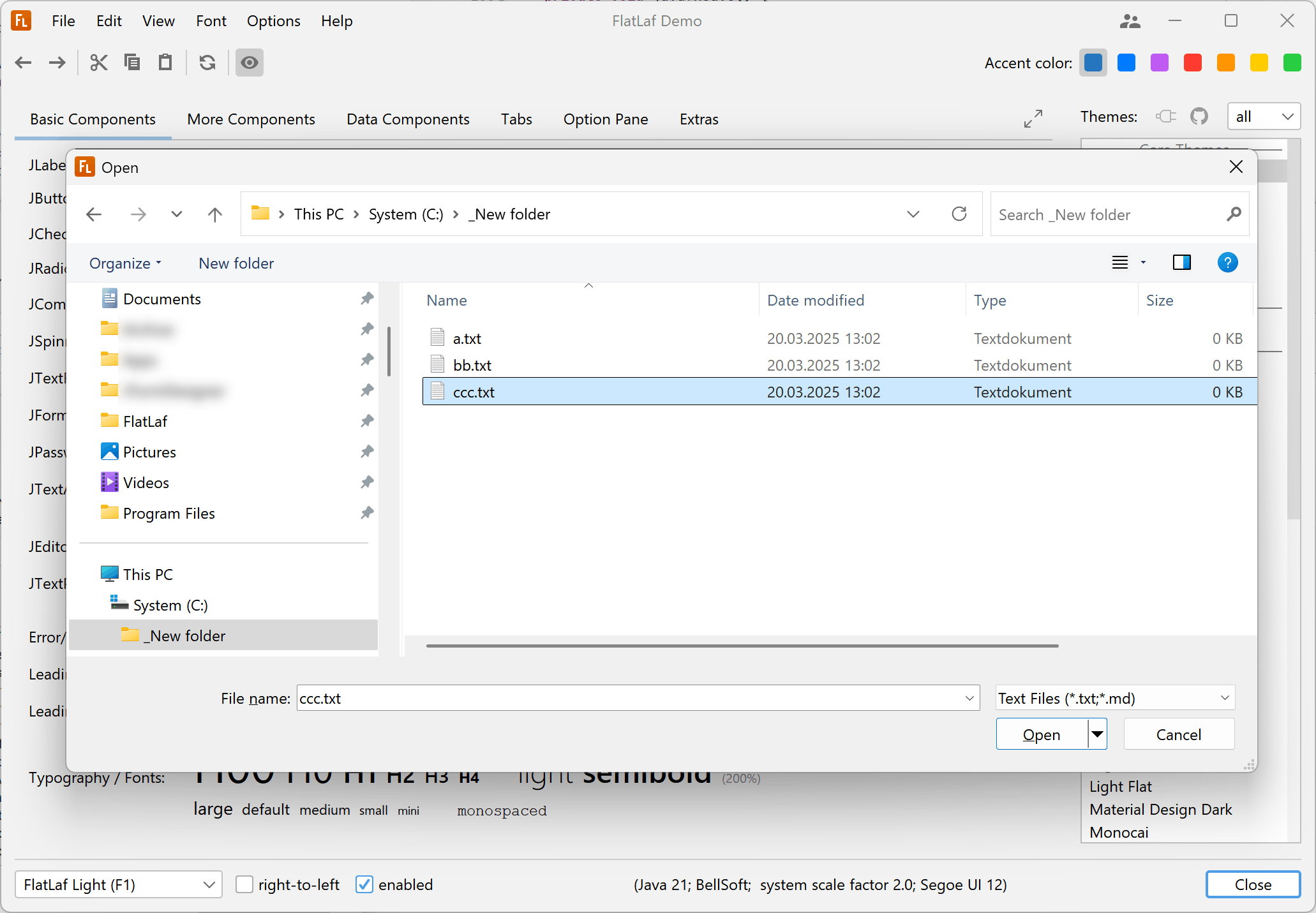Select the red accent color
Screen dimensions: 1316x913
tap(1193, 63)
